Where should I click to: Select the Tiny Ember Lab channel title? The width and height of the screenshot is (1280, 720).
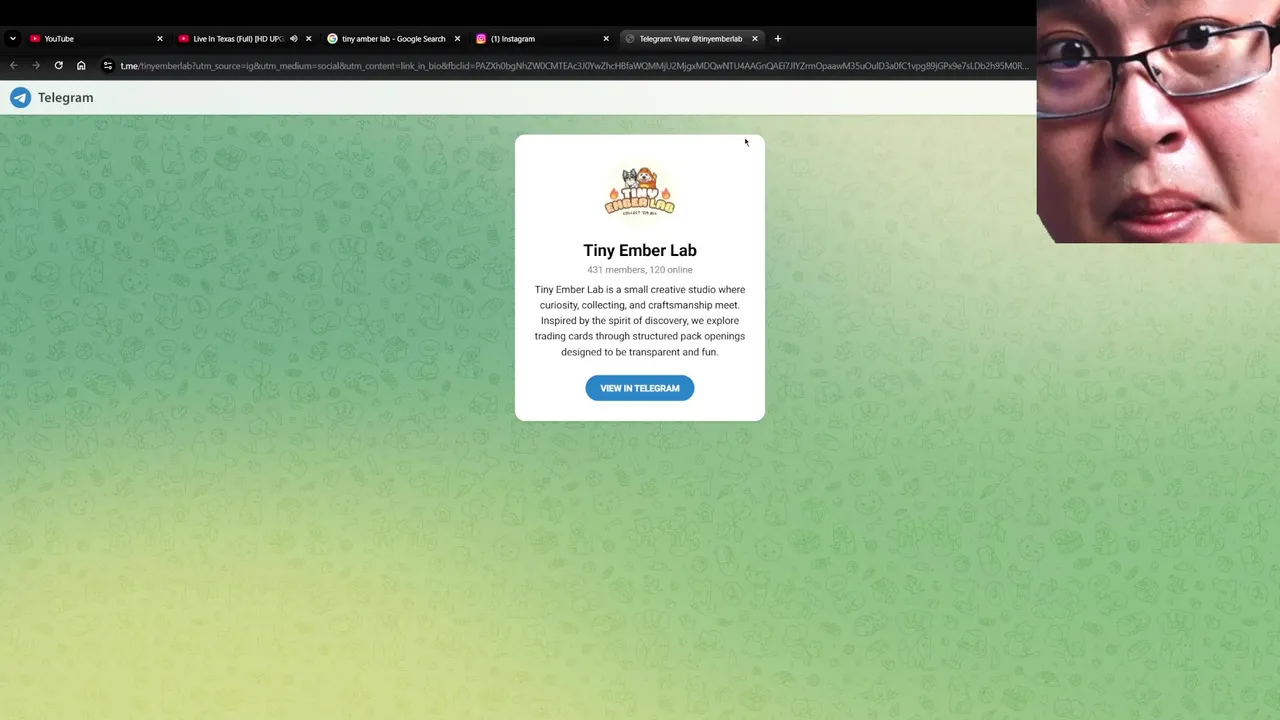click(640, 250)
